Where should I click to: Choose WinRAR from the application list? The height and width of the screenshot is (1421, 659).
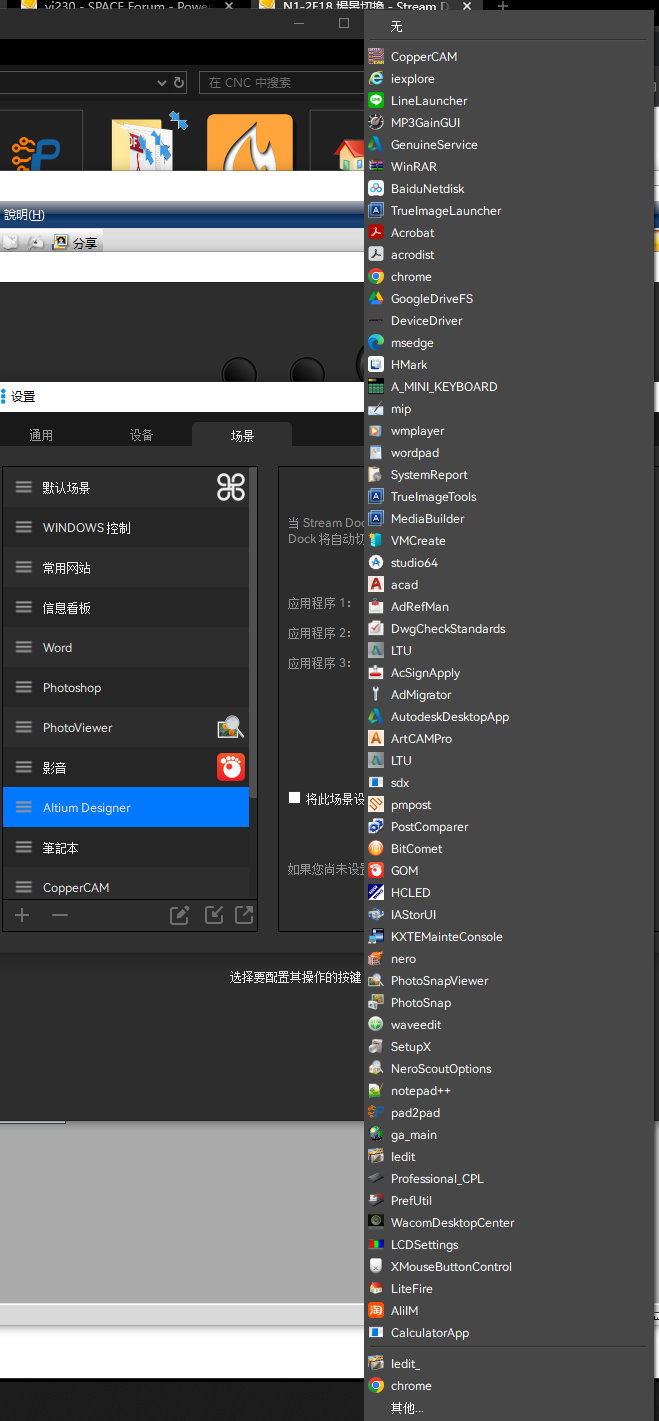[x=511, y=166]
